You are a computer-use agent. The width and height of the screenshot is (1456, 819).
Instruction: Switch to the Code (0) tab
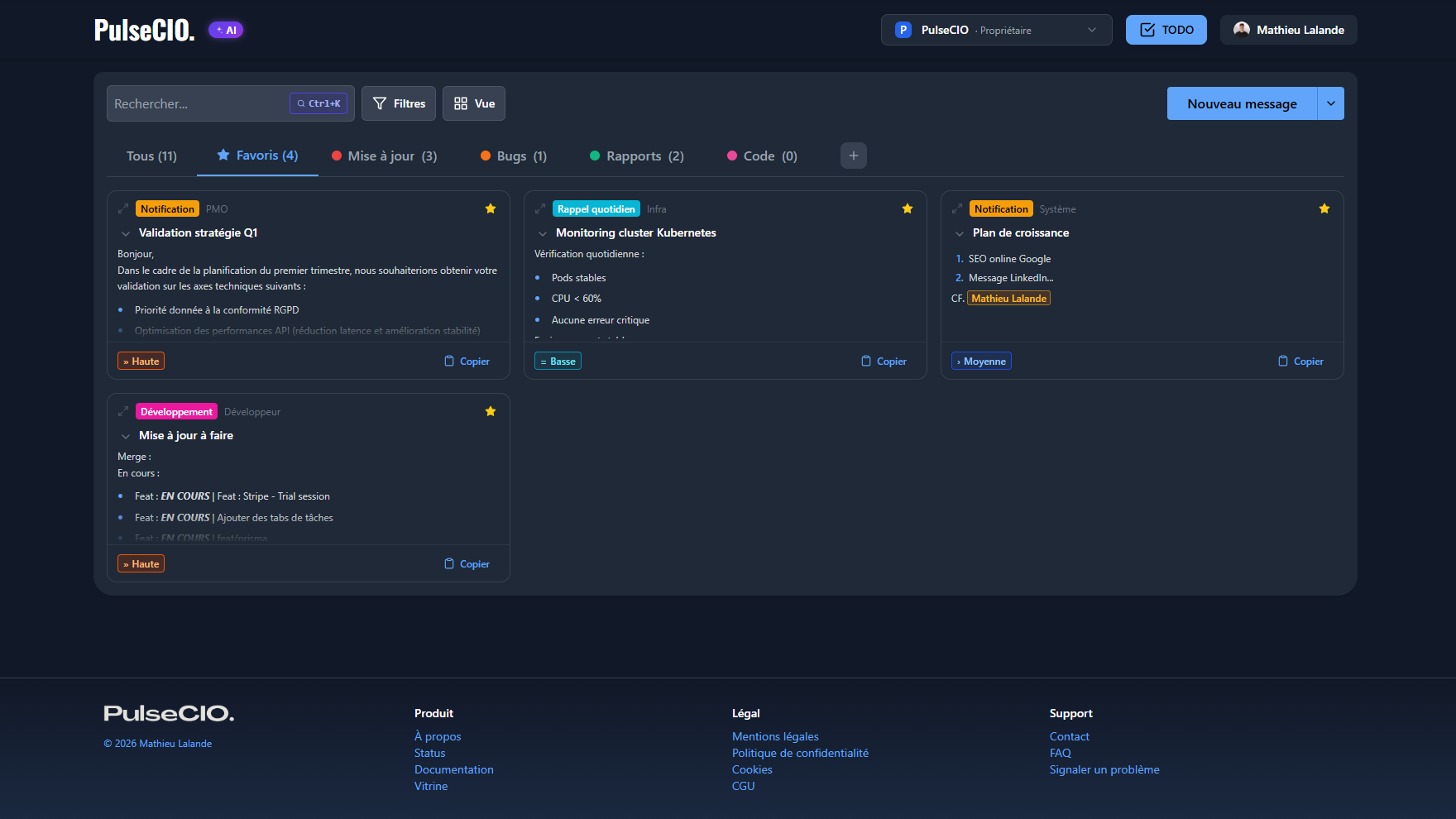click(762, 156)
